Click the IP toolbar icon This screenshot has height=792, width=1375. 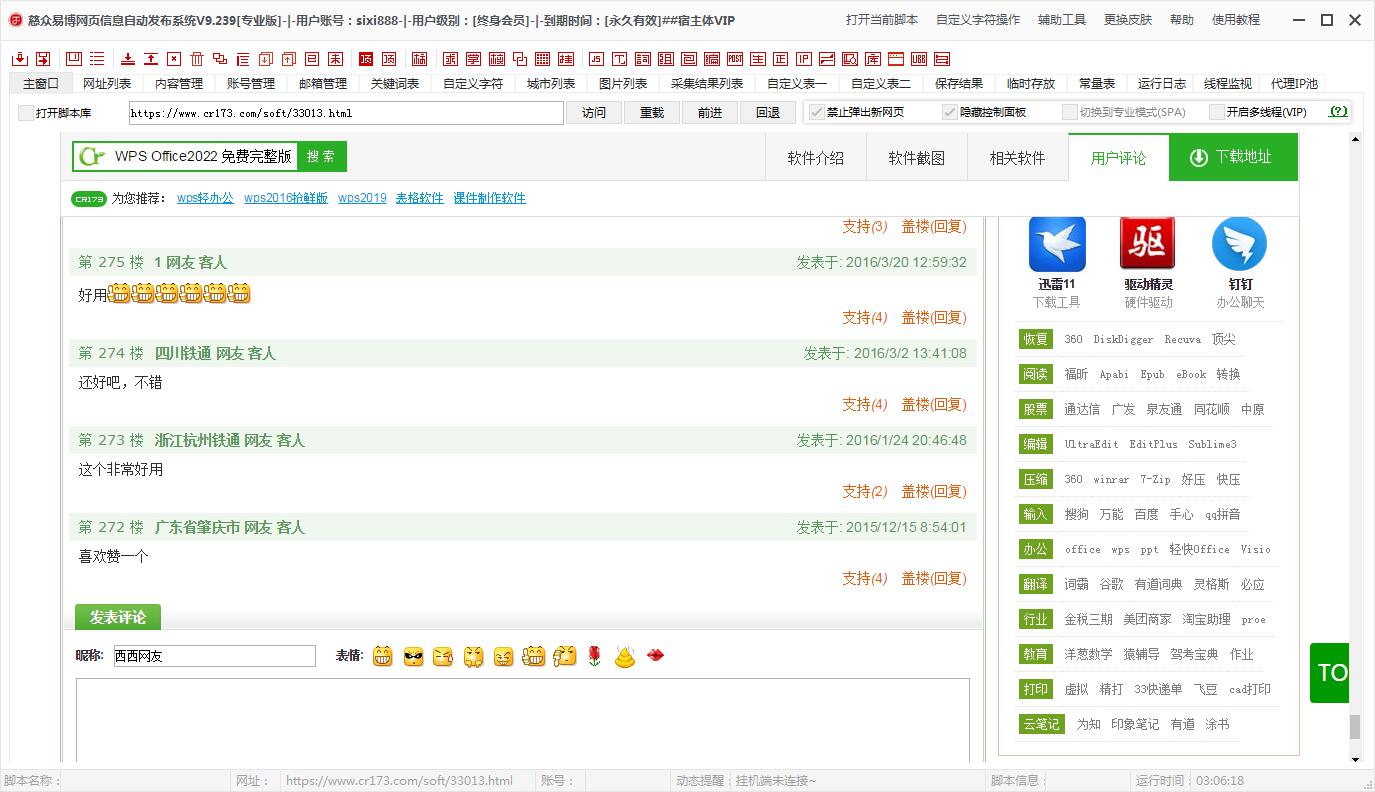coord(804,59)
